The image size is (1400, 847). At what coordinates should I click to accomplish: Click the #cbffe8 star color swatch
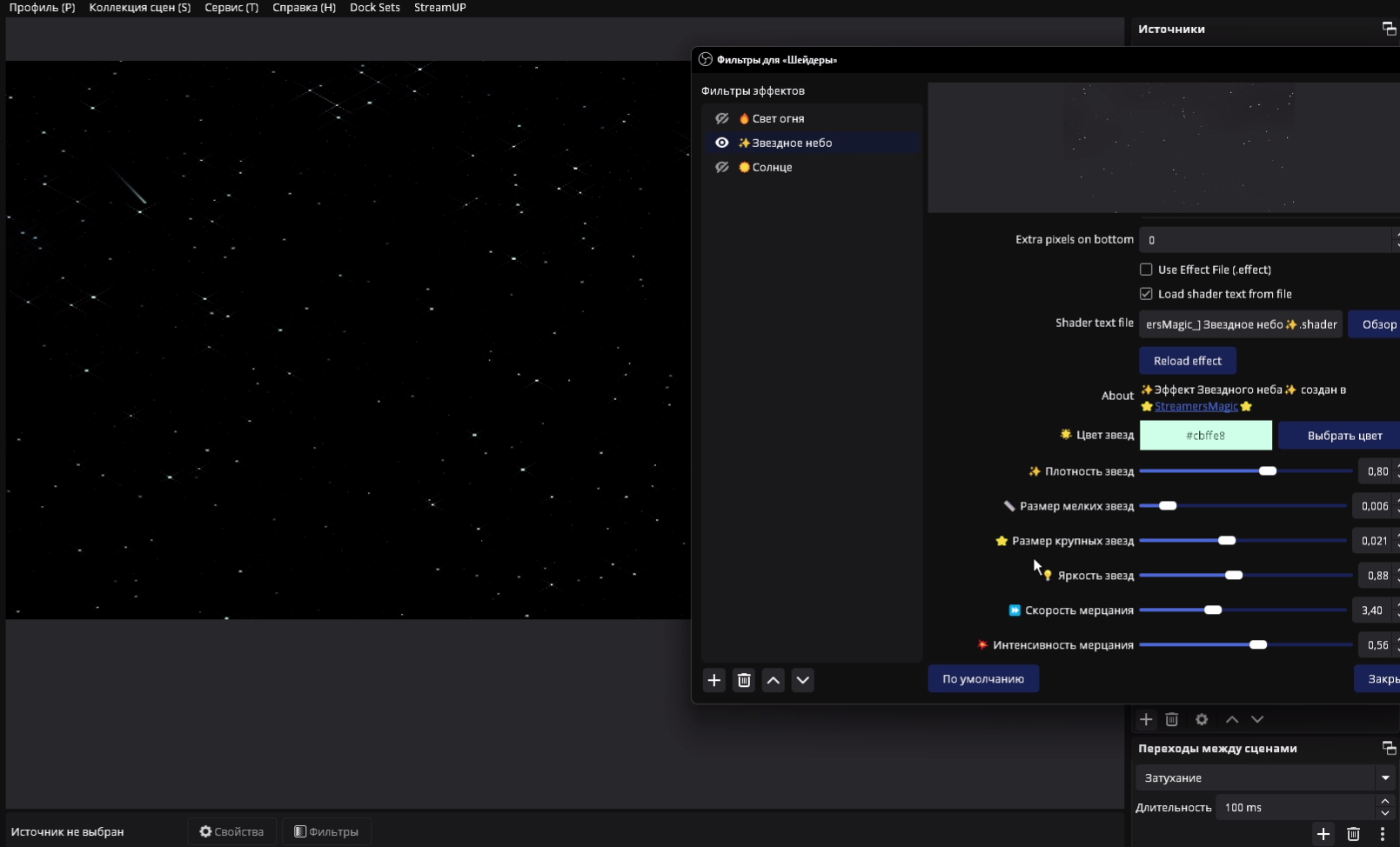coord(1205,436)
